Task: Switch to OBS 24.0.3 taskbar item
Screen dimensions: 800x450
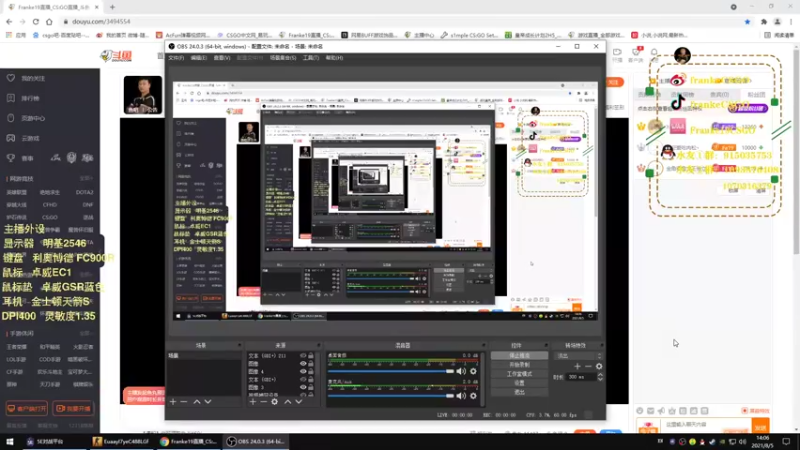Action: coord(255,441)
